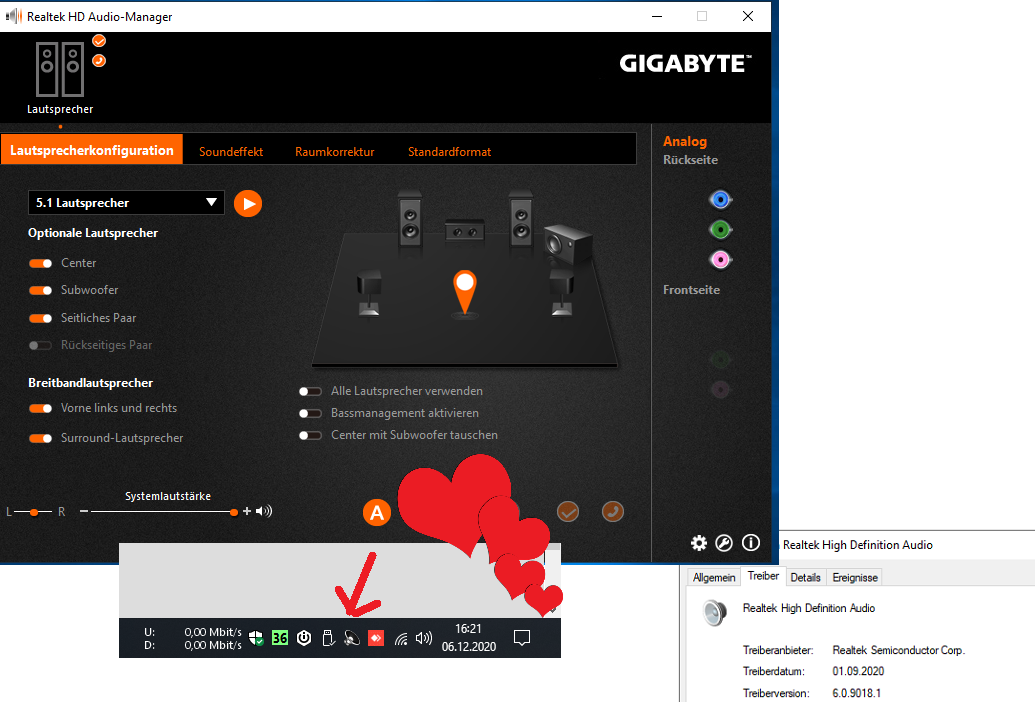Open settings with the gear icon
This screenshot has width=1035, height=720.
(x=699, y=543)
